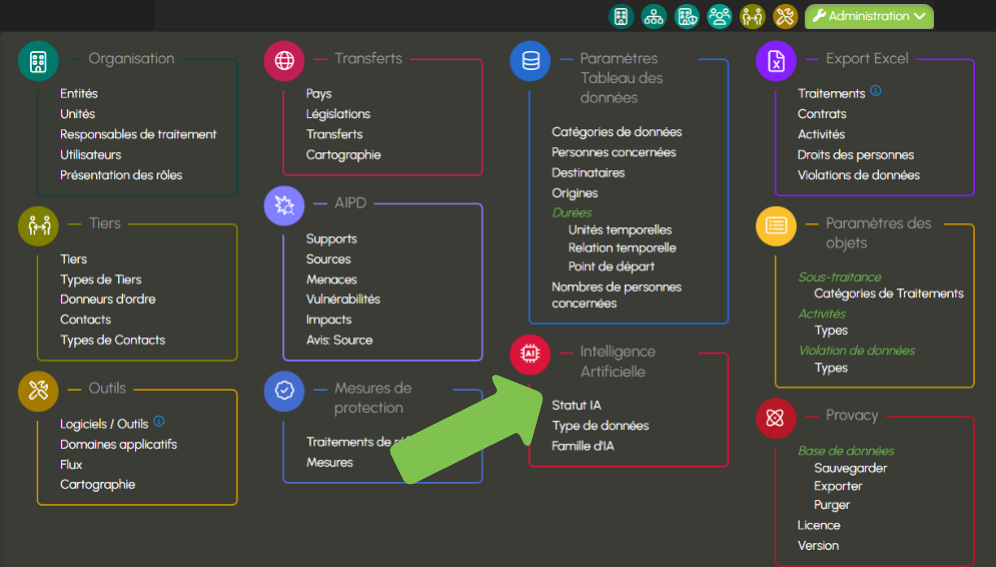Open Catégories de données
Viewport: 996px width, 567px height.
616,132
